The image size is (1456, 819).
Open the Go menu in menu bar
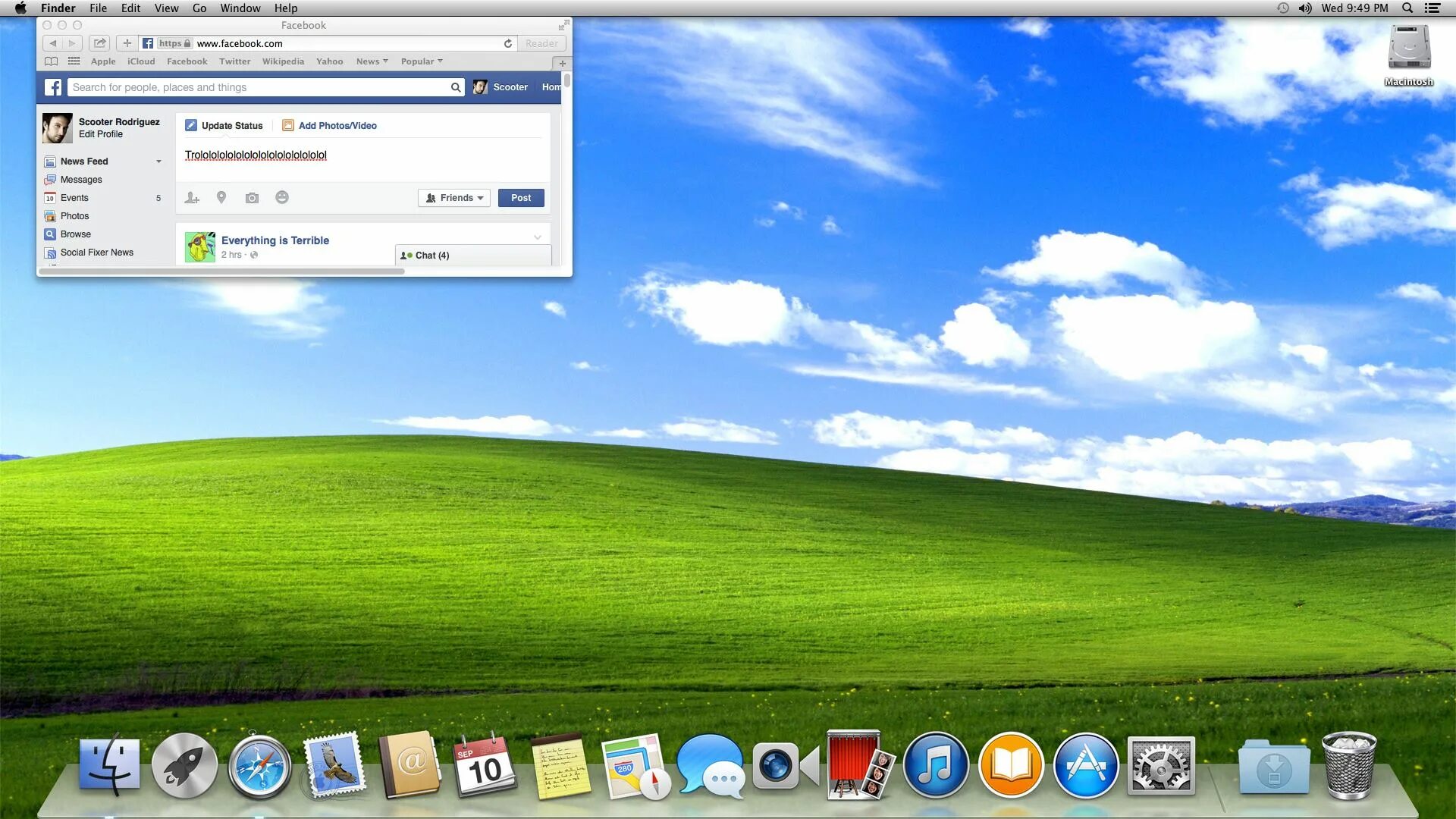pos(199,8)
